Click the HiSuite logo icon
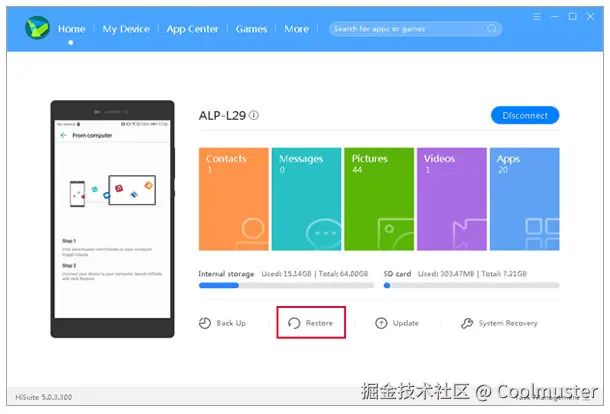The width and height of the screenshot is (610, 414). click(x=37, y=28)
